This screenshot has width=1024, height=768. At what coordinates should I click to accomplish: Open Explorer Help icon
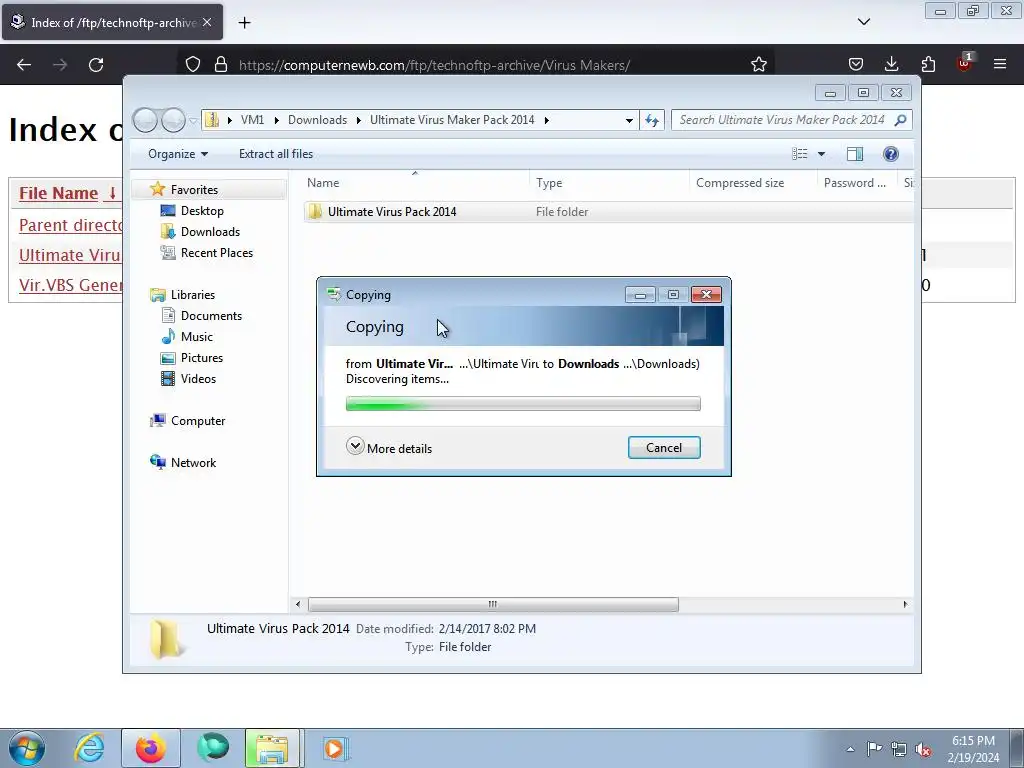[x=891, y=153]
